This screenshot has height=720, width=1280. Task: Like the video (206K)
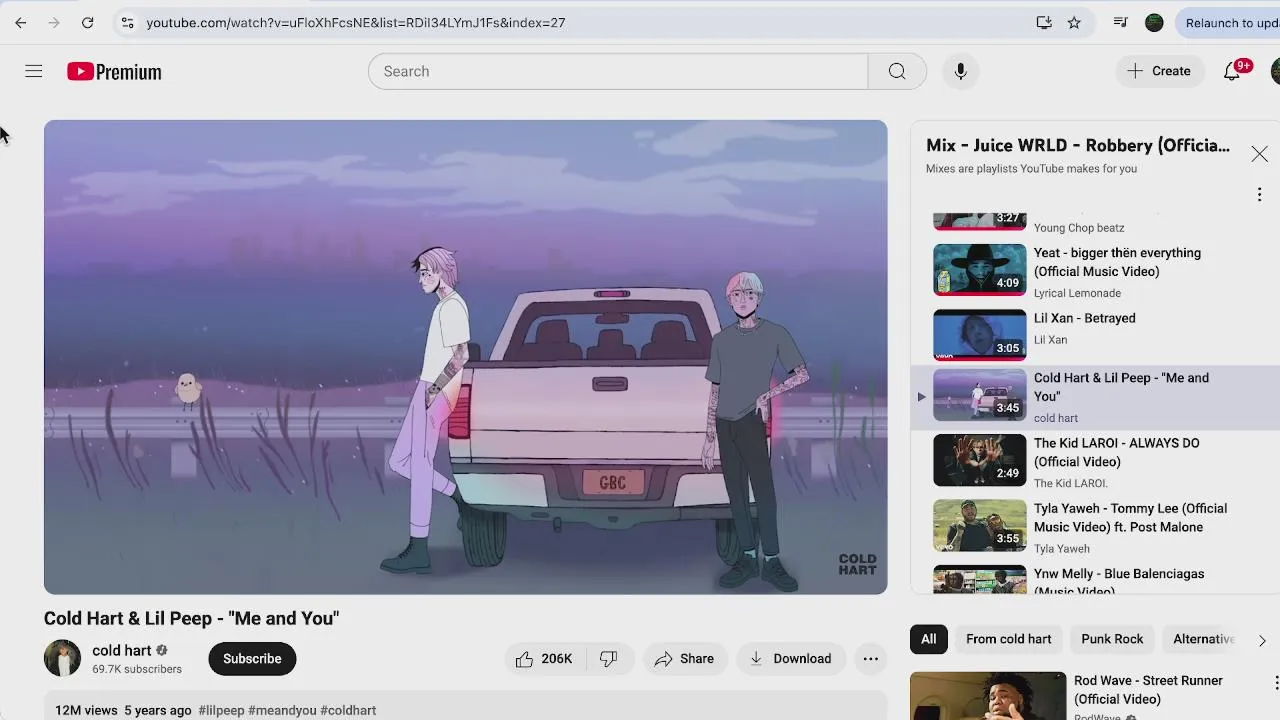pyautogui.click(x=545, y=658)
